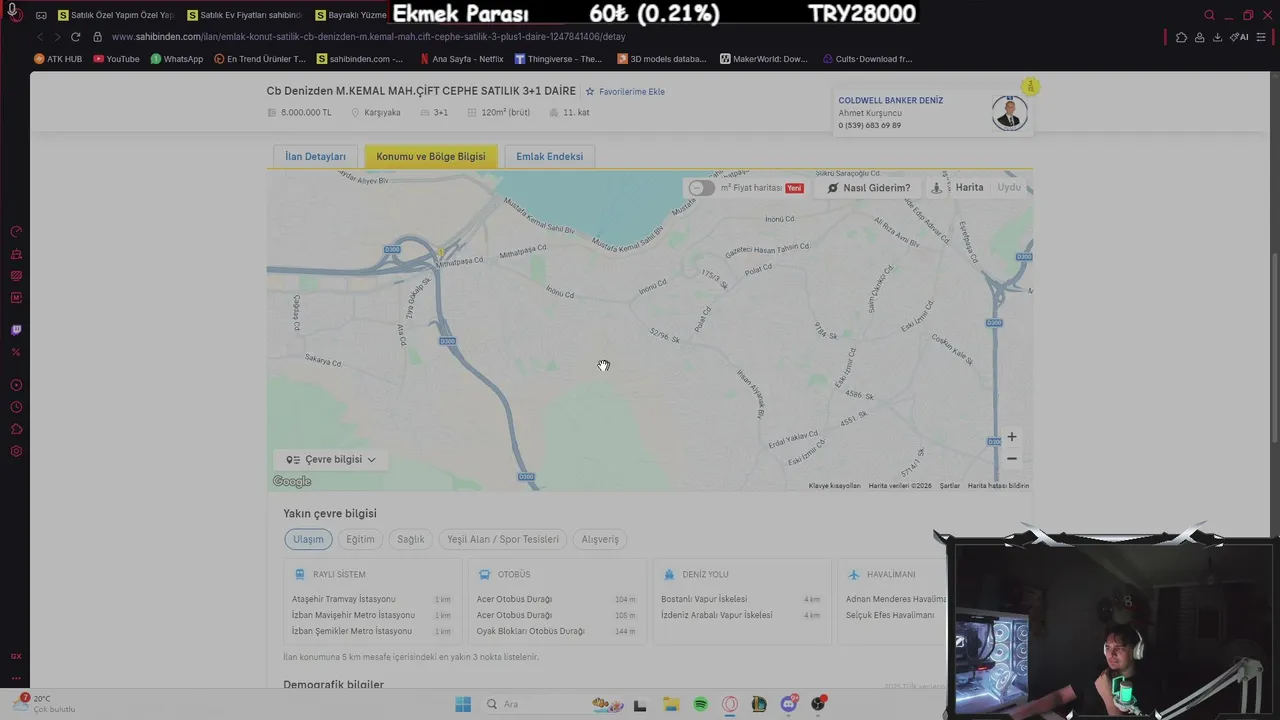Open Spotify from the taskbar
1280x720 pixels.
coord(700,704)
